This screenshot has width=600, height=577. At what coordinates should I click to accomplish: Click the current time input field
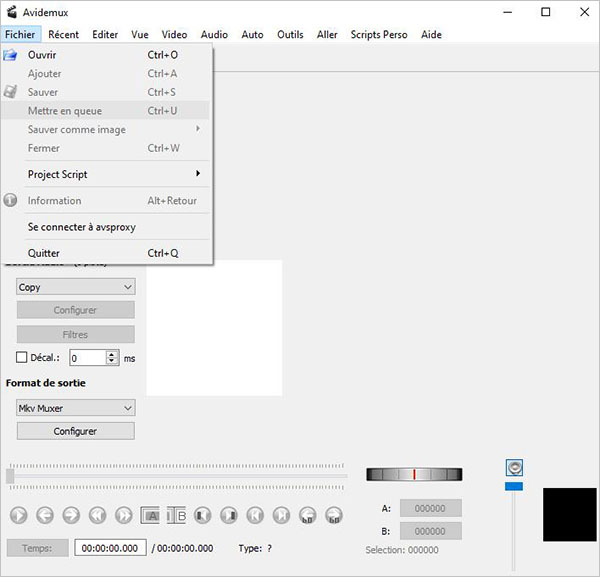[110, 548]
